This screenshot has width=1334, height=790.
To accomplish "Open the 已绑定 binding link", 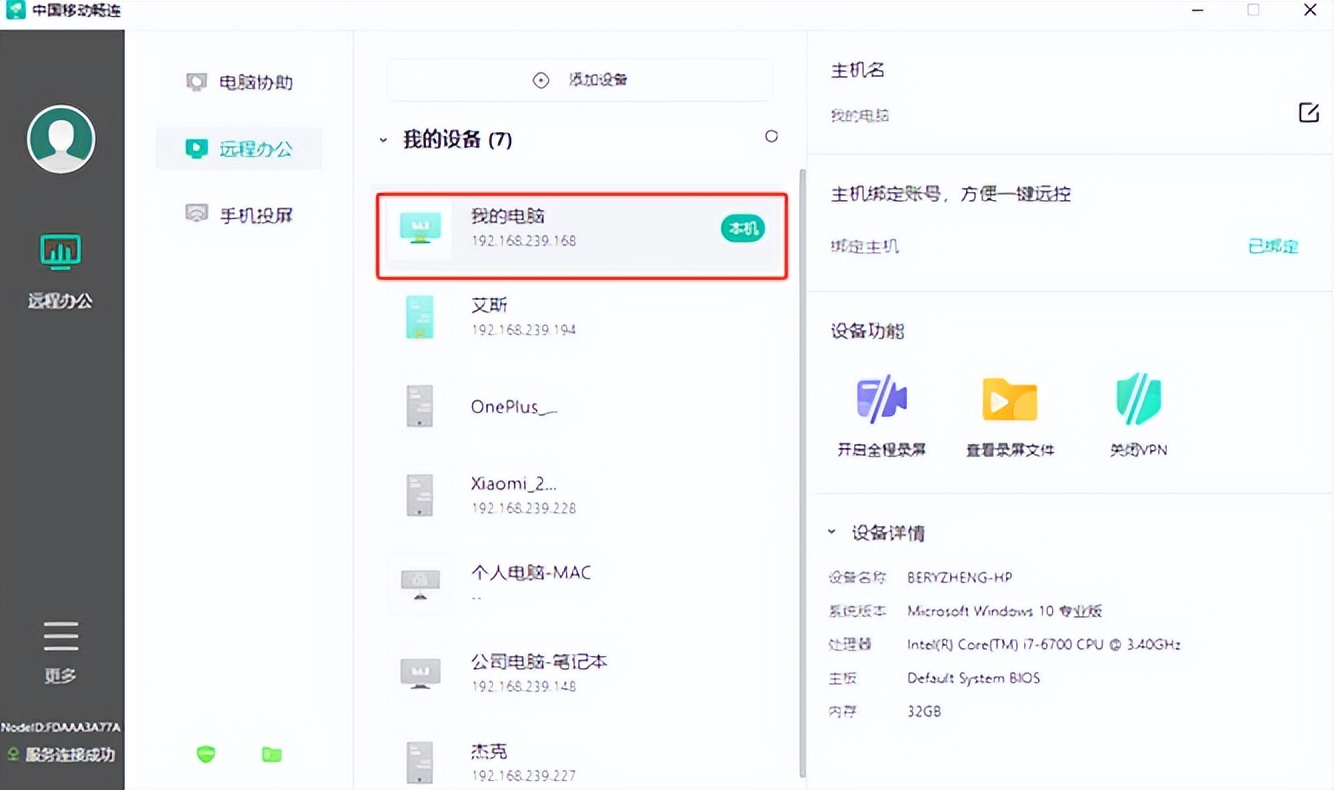I will [1271, 246].
